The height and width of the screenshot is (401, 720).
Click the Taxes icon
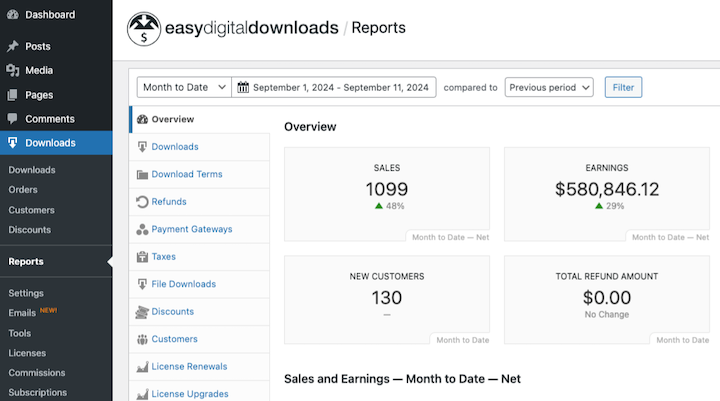(142, 257)
